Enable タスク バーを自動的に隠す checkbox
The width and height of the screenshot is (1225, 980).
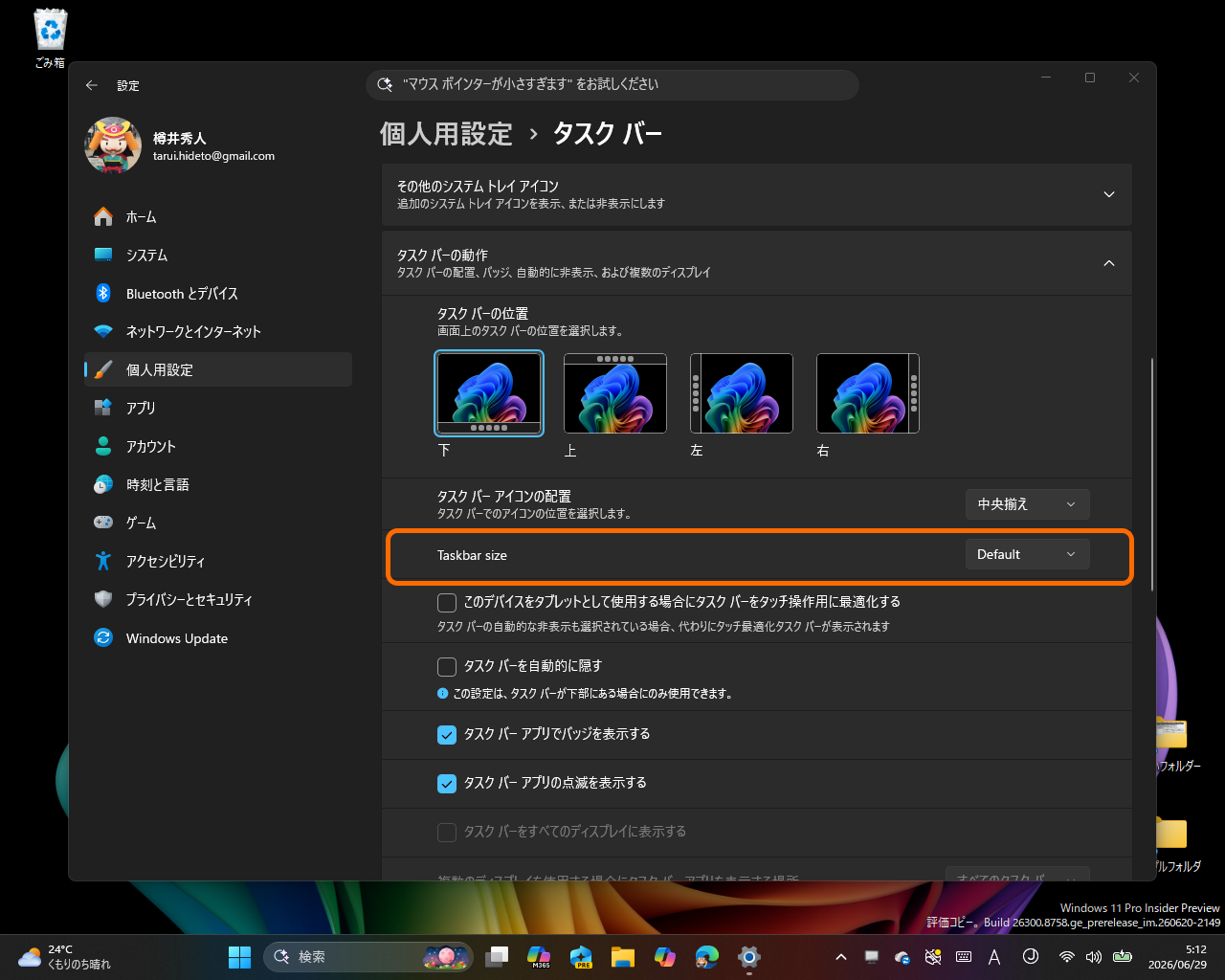tap(447, 666)
